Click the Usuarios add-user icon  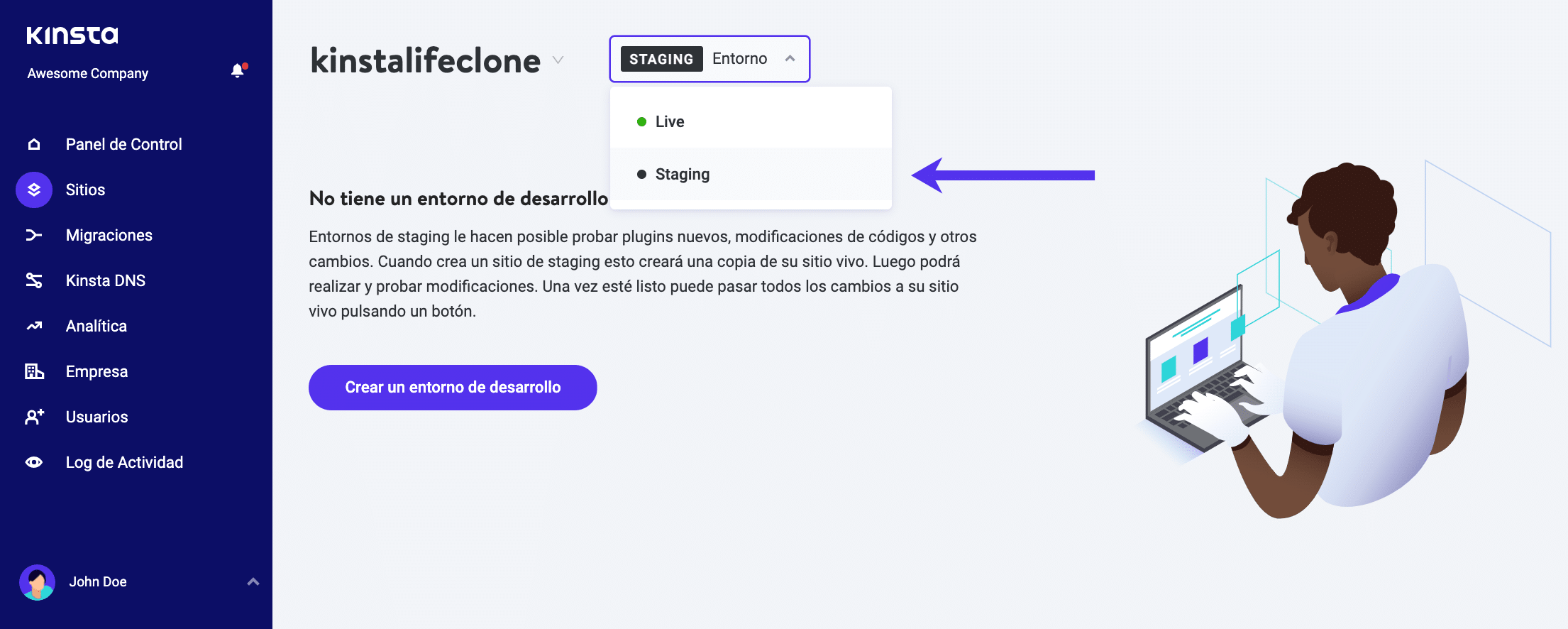(x=34, y=417)
